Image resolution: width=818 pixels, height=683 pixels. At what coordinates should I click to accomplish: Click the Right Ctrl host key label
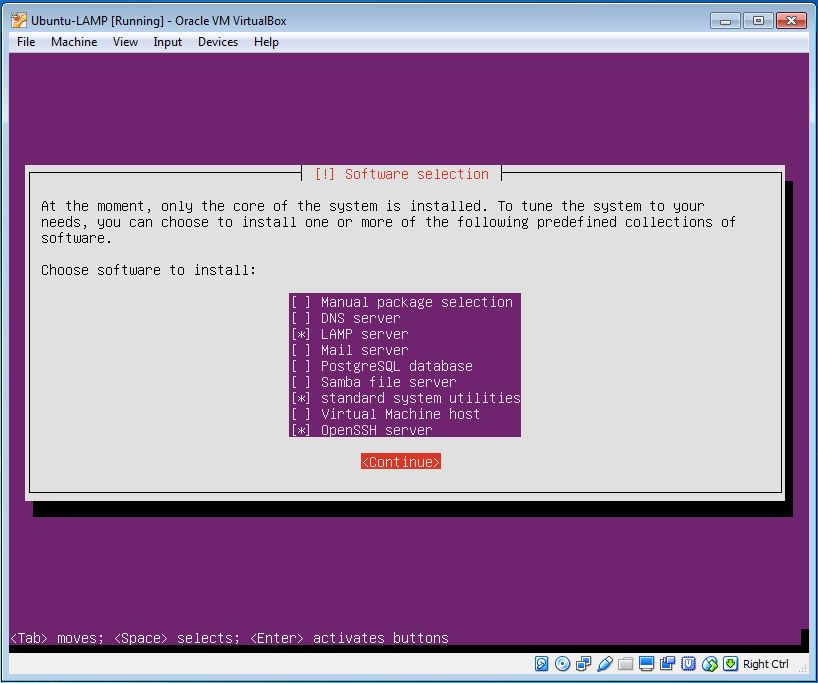coord(765,664)
